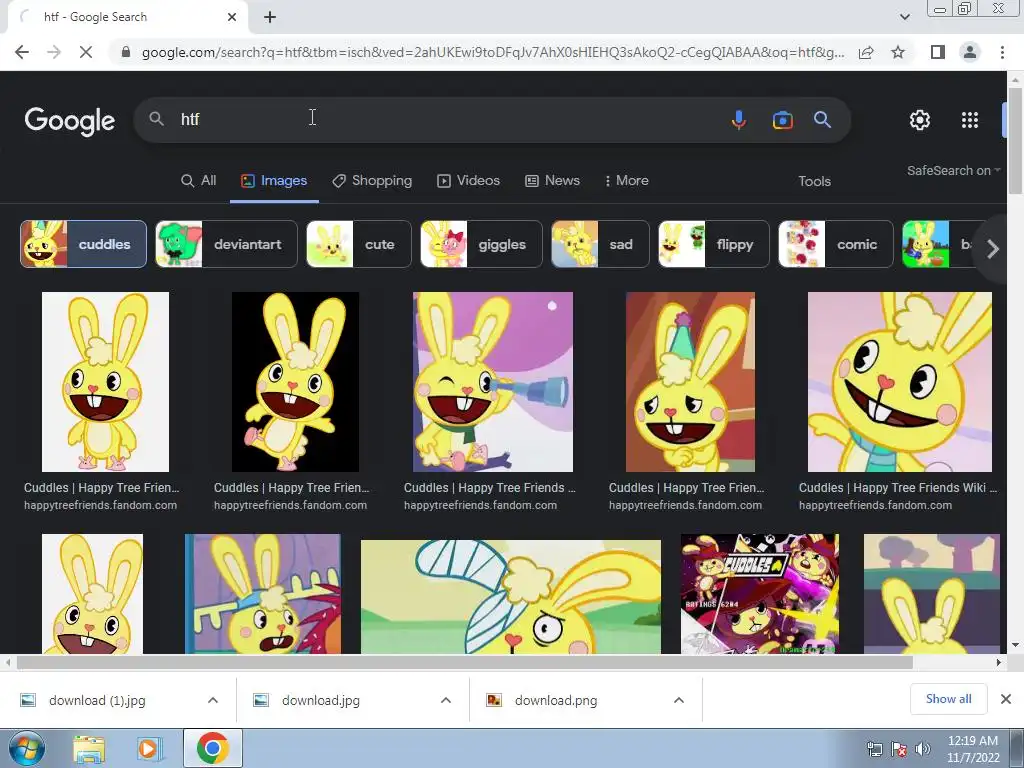
Task: Open the volume speaker tray icon
Action: point(922,749)
